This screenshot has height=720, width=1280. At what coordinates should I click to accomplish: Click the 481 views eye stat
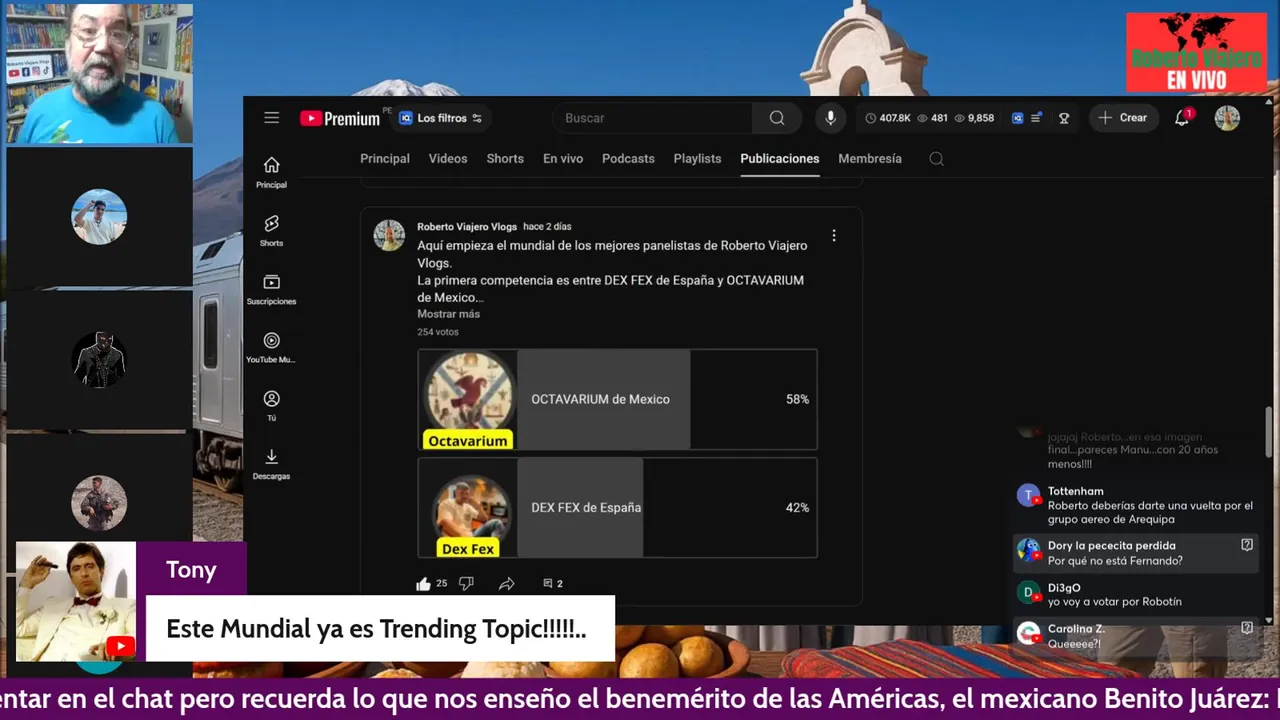(x=933, y=118)
